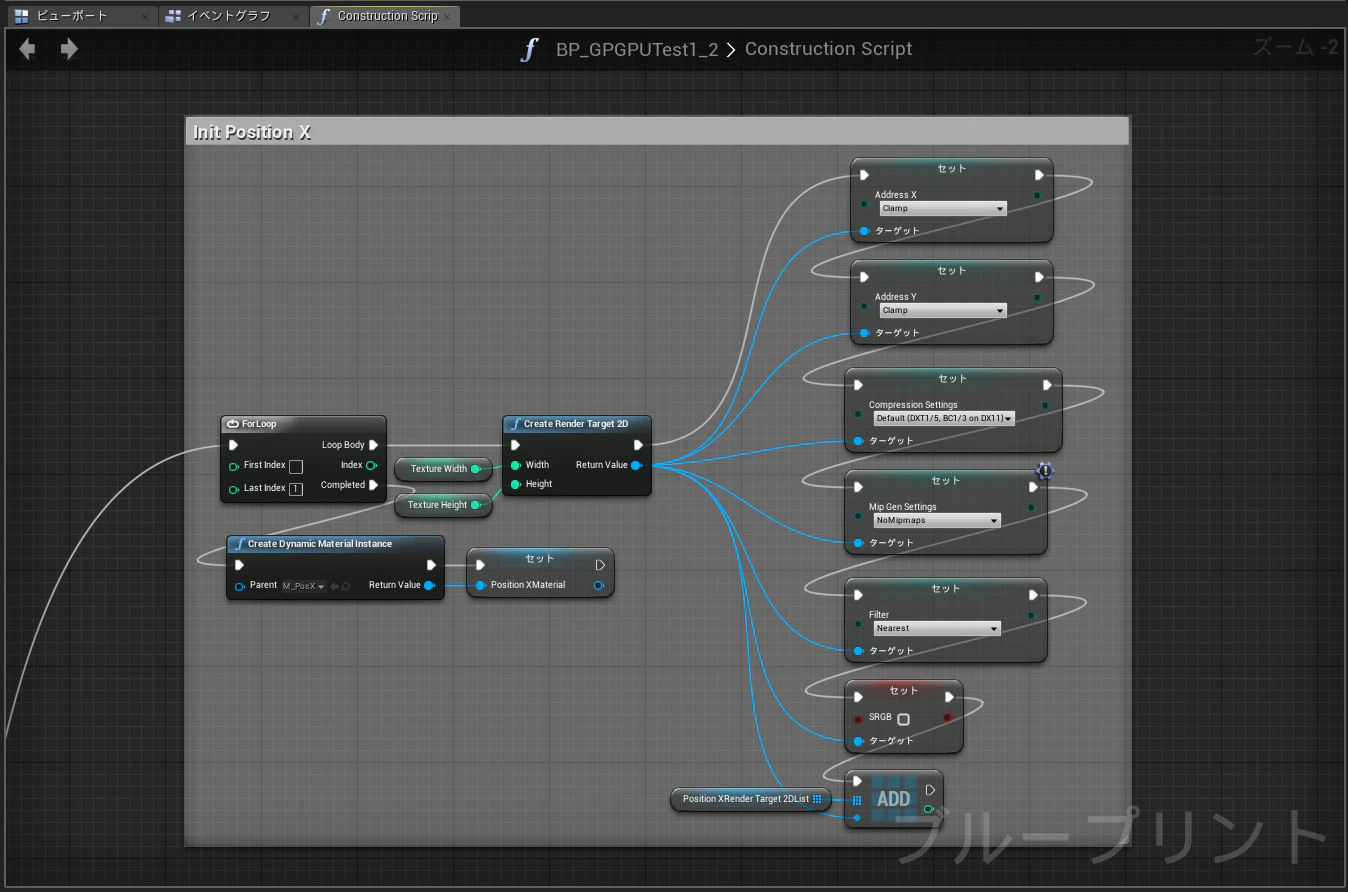
Task: Open the Address X Clamp dropdown
Action: (943, 208)
